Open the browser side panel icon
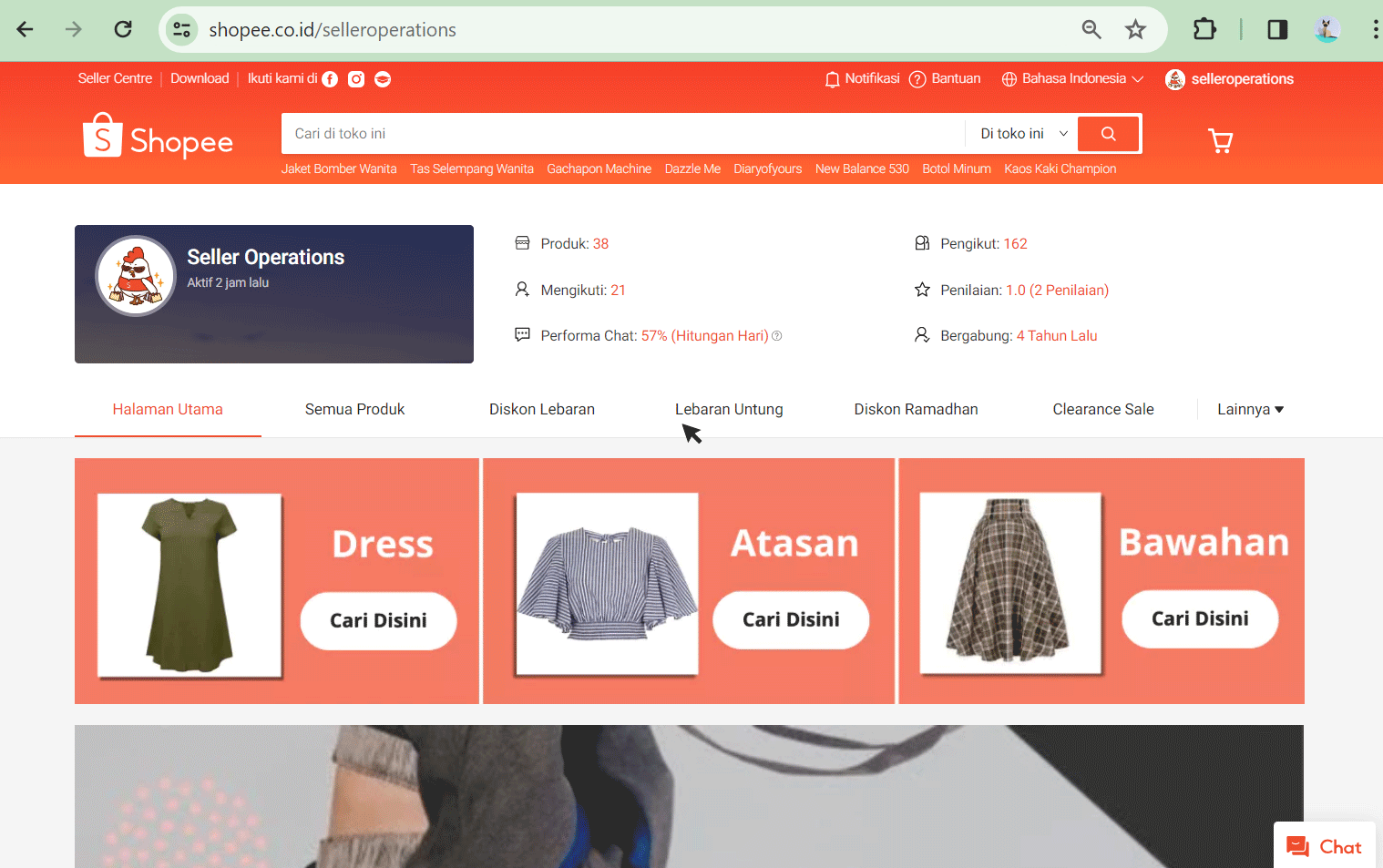This screenshot has width=1383, height=868. pyautogui.click(x=1277, y=28)
